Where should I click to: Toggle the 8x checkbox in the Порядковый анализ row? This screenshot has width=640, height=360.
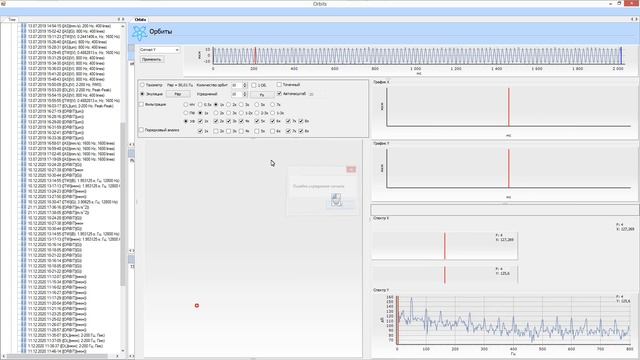301,131
